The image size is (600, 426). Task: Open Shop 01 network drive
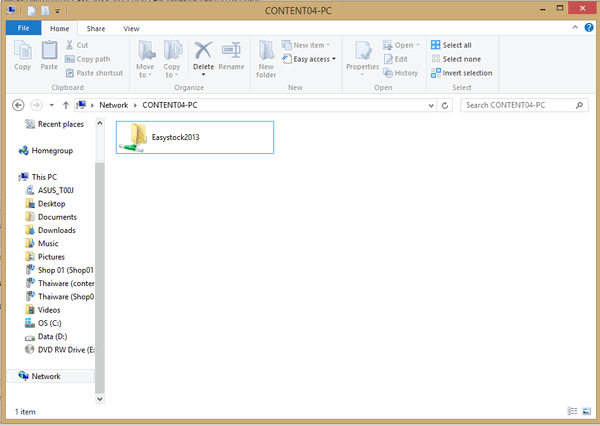pos(59,270)
